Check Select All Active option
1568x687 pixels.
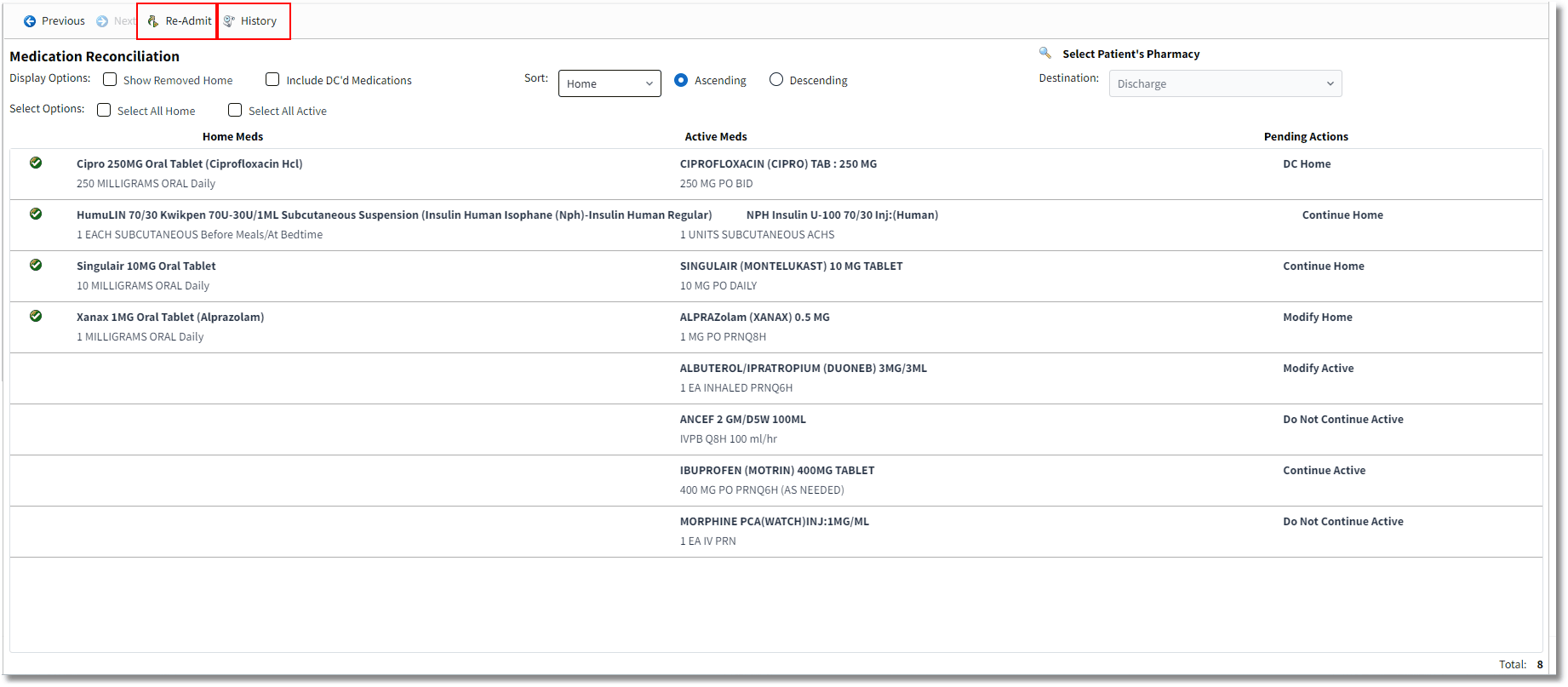tap(235, 110)
